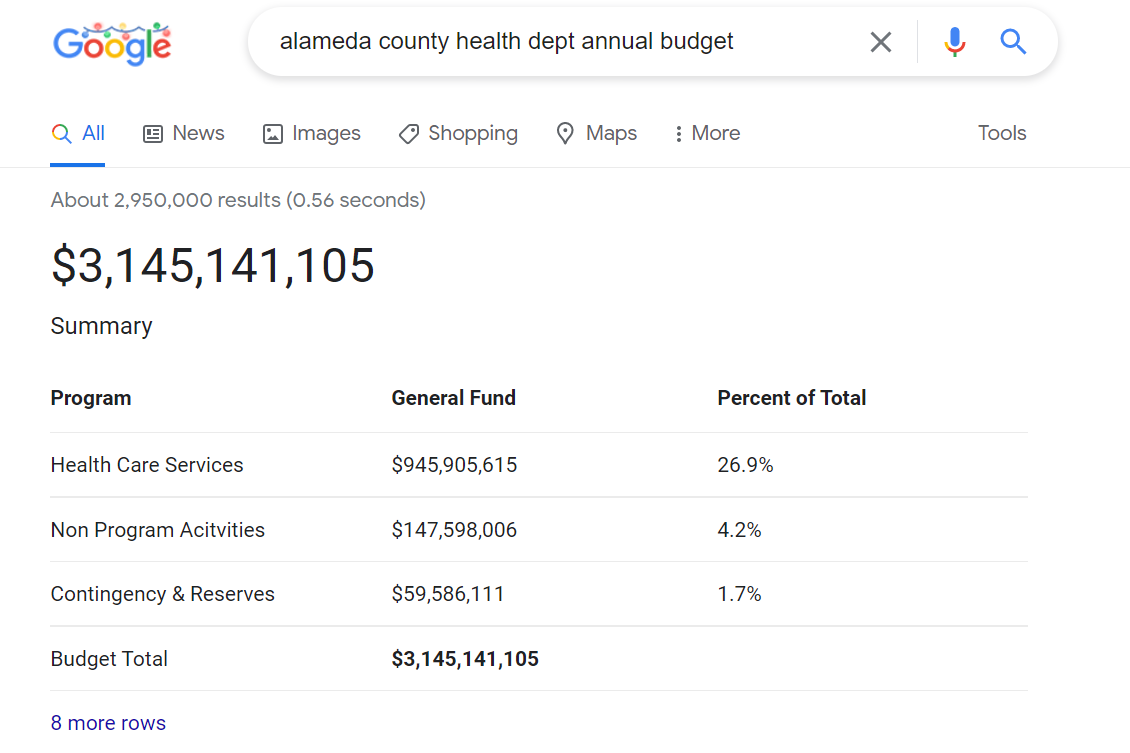The image size is (1130, 753).
Task: Click the 'About 2,950,000 results' stats text
Action: tap(238, 200)
